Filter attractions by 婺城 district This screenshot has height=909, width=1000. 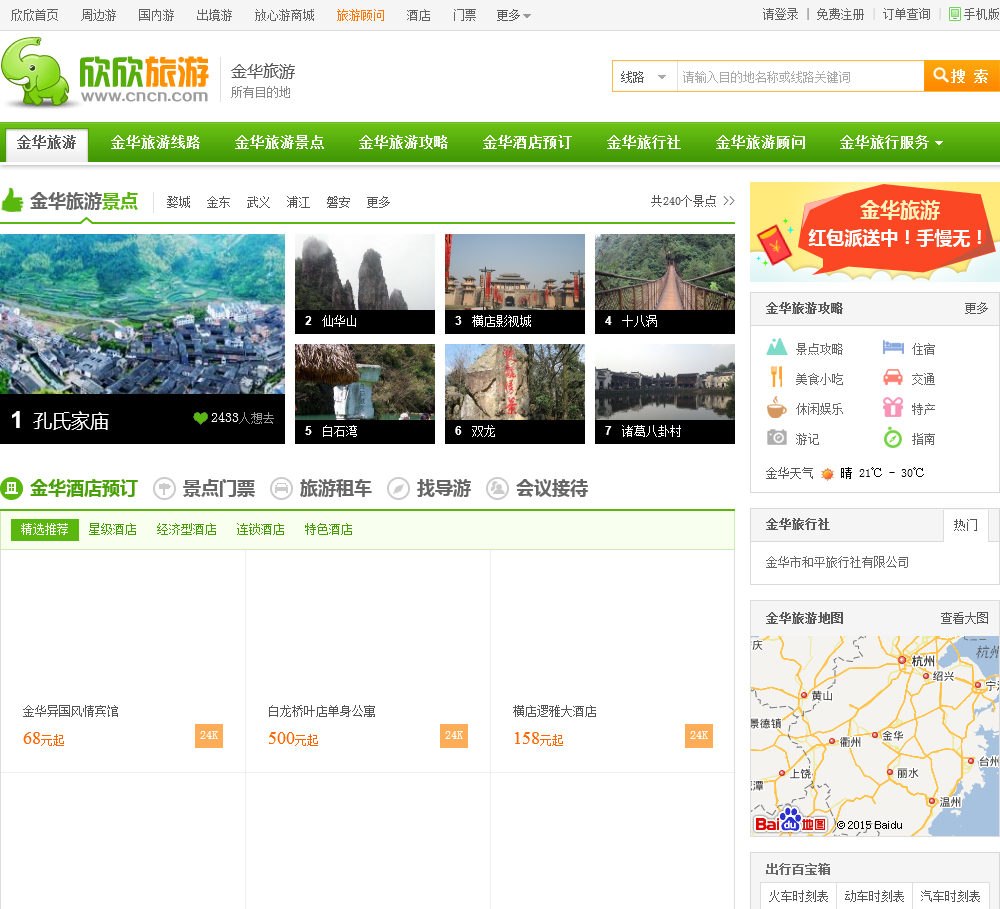point(179,202)
